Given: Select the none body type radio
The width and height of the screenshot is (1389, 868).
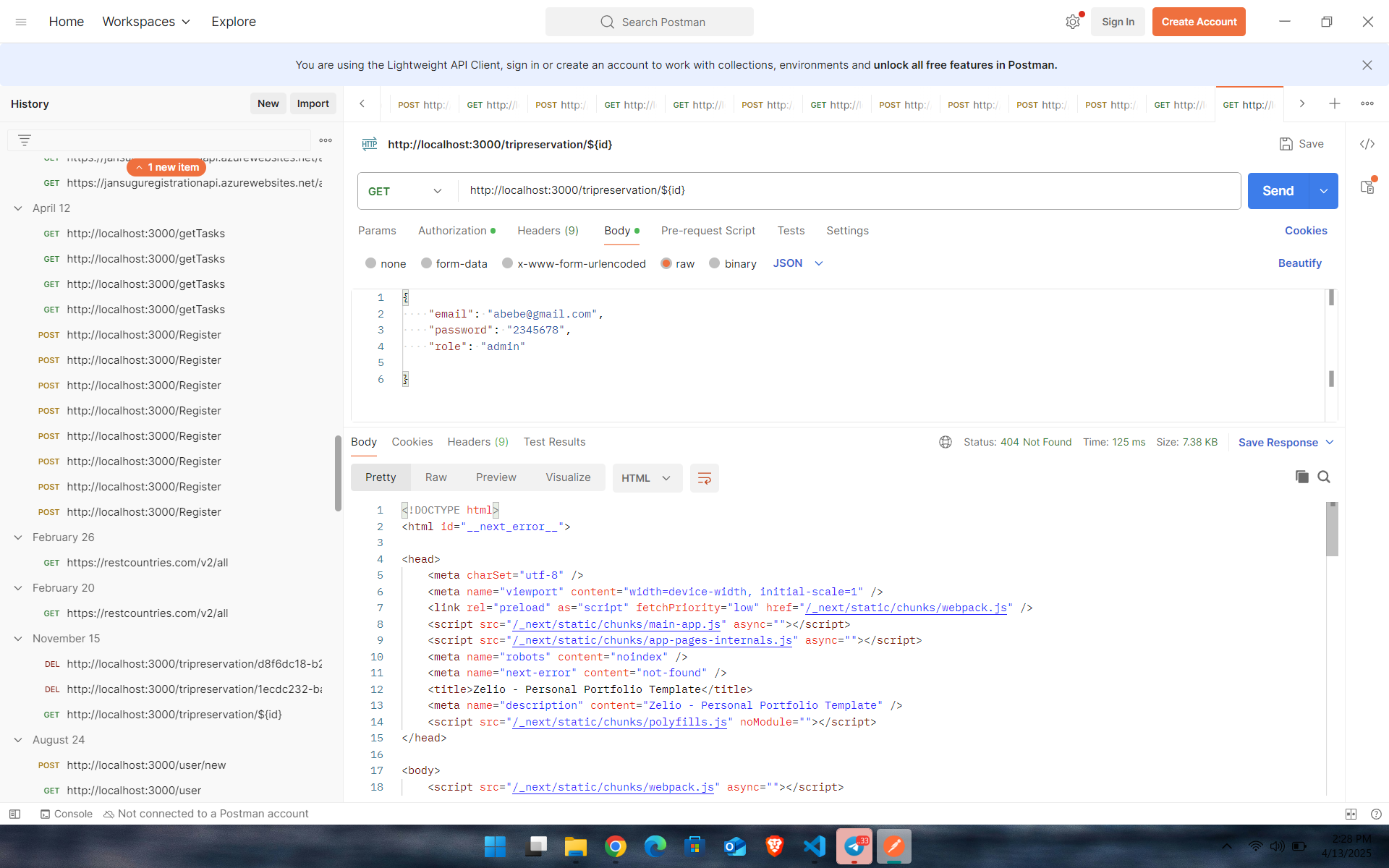Looking at the screenshot, I should pos(371,263).
